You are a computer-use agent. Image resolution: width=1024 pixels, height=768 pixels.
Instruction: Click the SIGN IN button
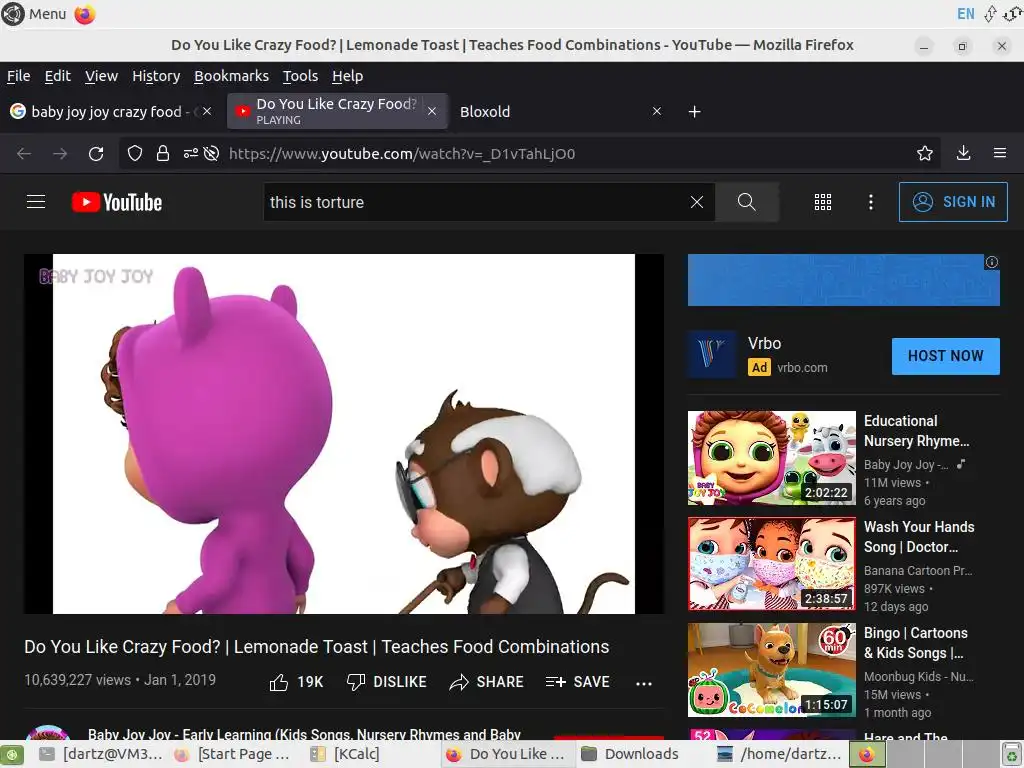coord(953,202)
